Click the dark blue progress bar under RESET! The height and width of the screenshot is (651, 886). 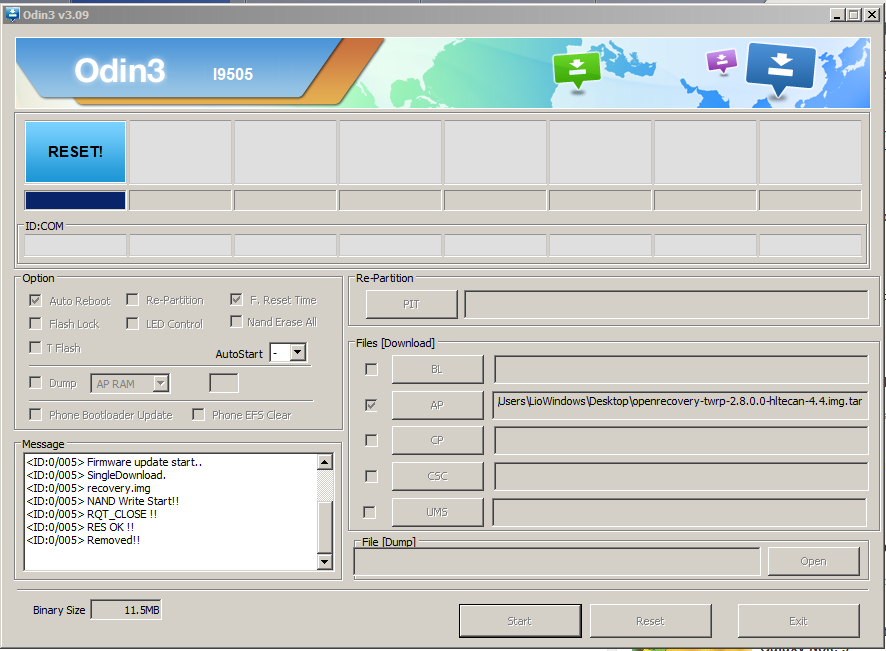click(x=75, y=201)
